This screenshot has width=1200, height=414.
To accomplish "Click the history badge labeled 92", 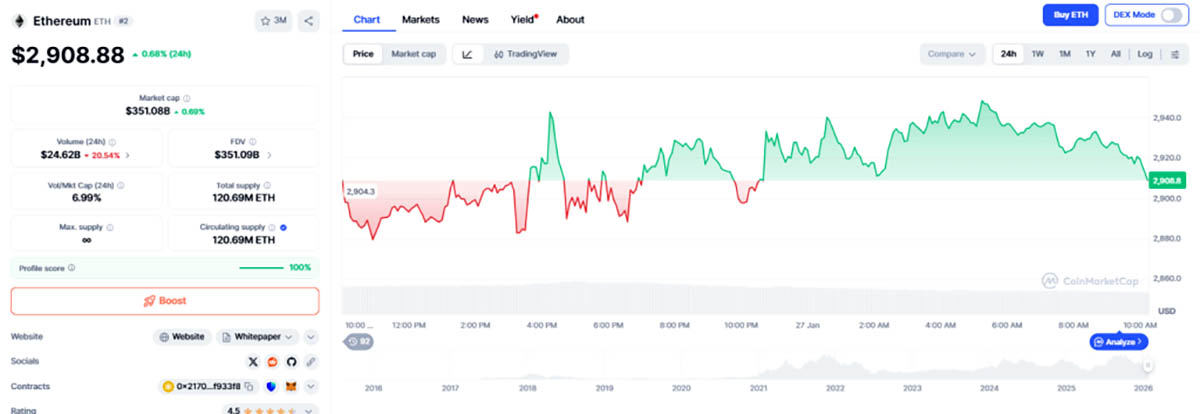I will (357, 342).
